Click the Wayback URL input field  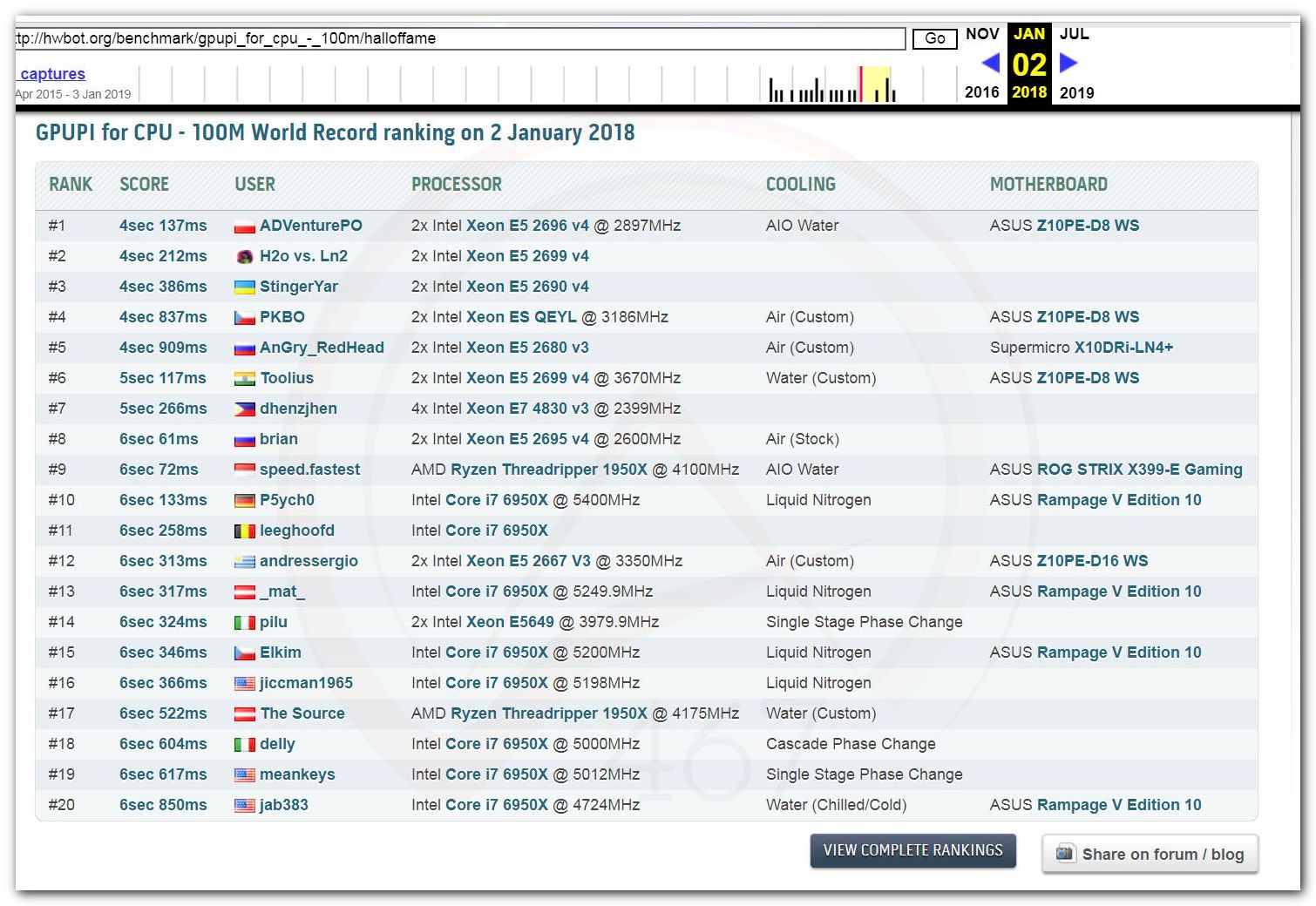460,38
